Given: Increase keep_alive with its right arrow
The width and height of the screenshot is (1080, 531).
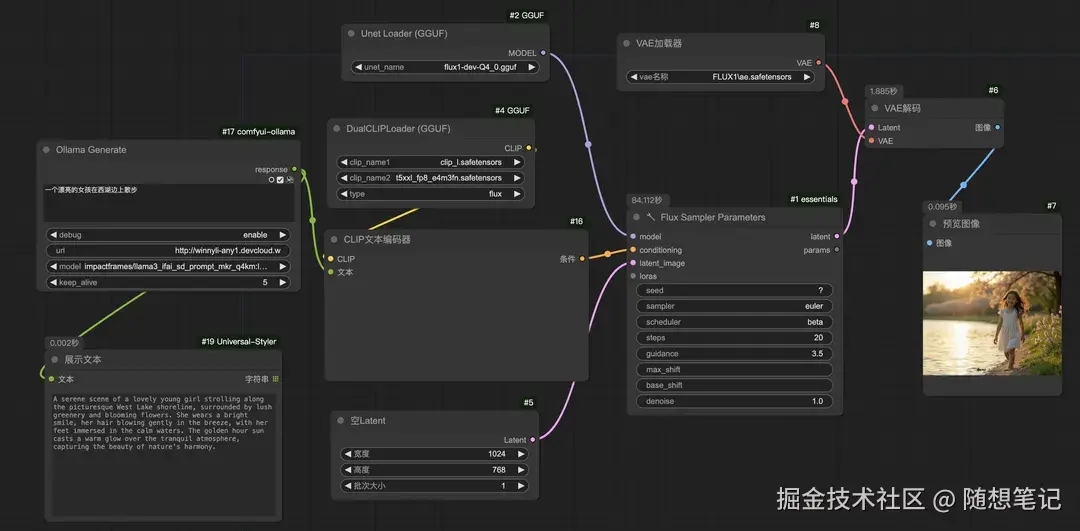Looking at the screenshot, I should (282, 282).
